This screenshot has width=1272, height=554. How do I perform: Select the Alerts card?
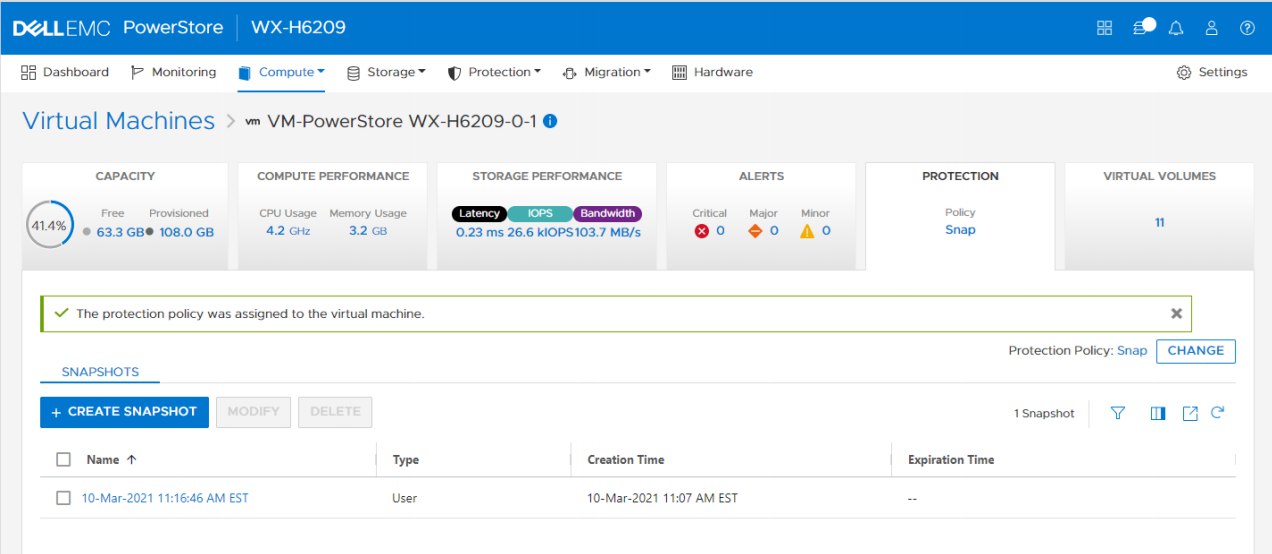pos(761,216)
